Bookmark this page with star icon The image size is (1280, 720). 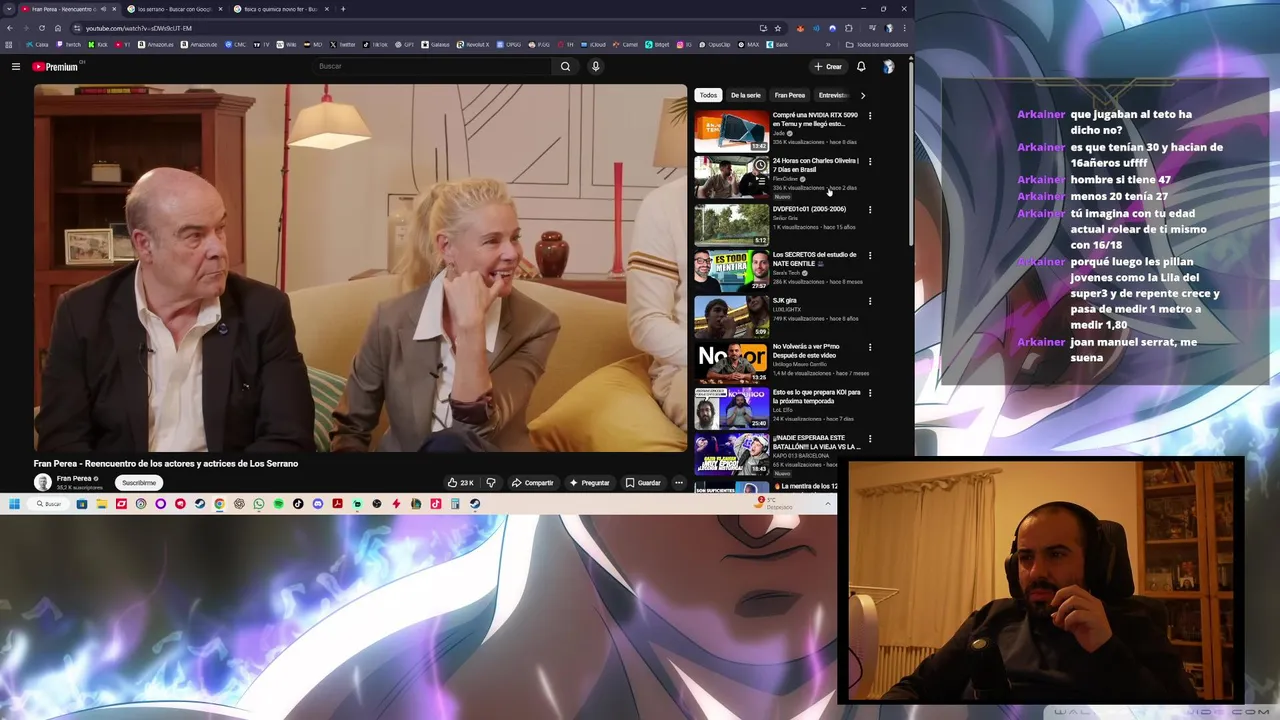click(778, 28)
